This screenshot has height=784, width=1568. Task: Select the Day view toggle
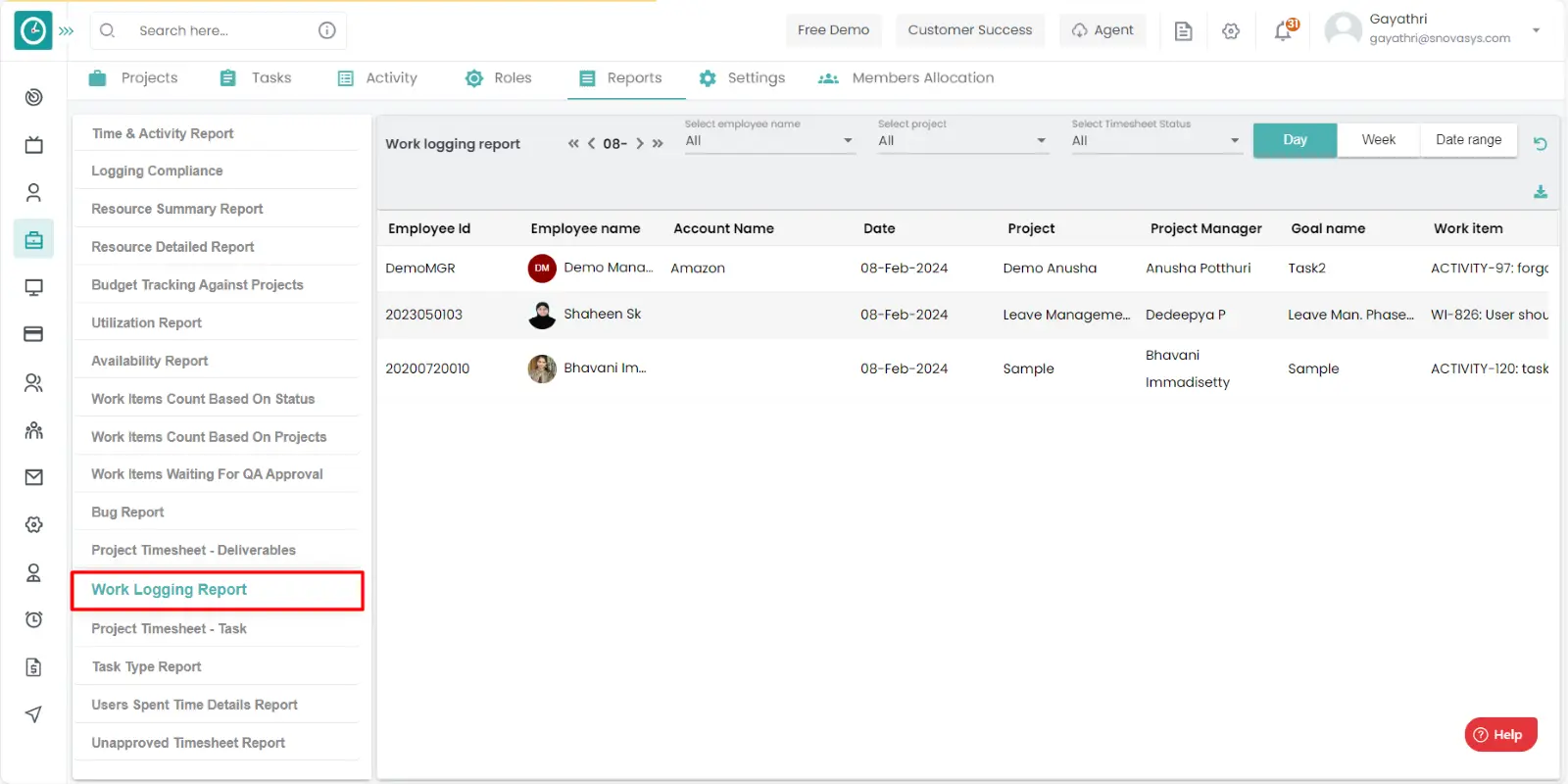tap(1295, 140)
